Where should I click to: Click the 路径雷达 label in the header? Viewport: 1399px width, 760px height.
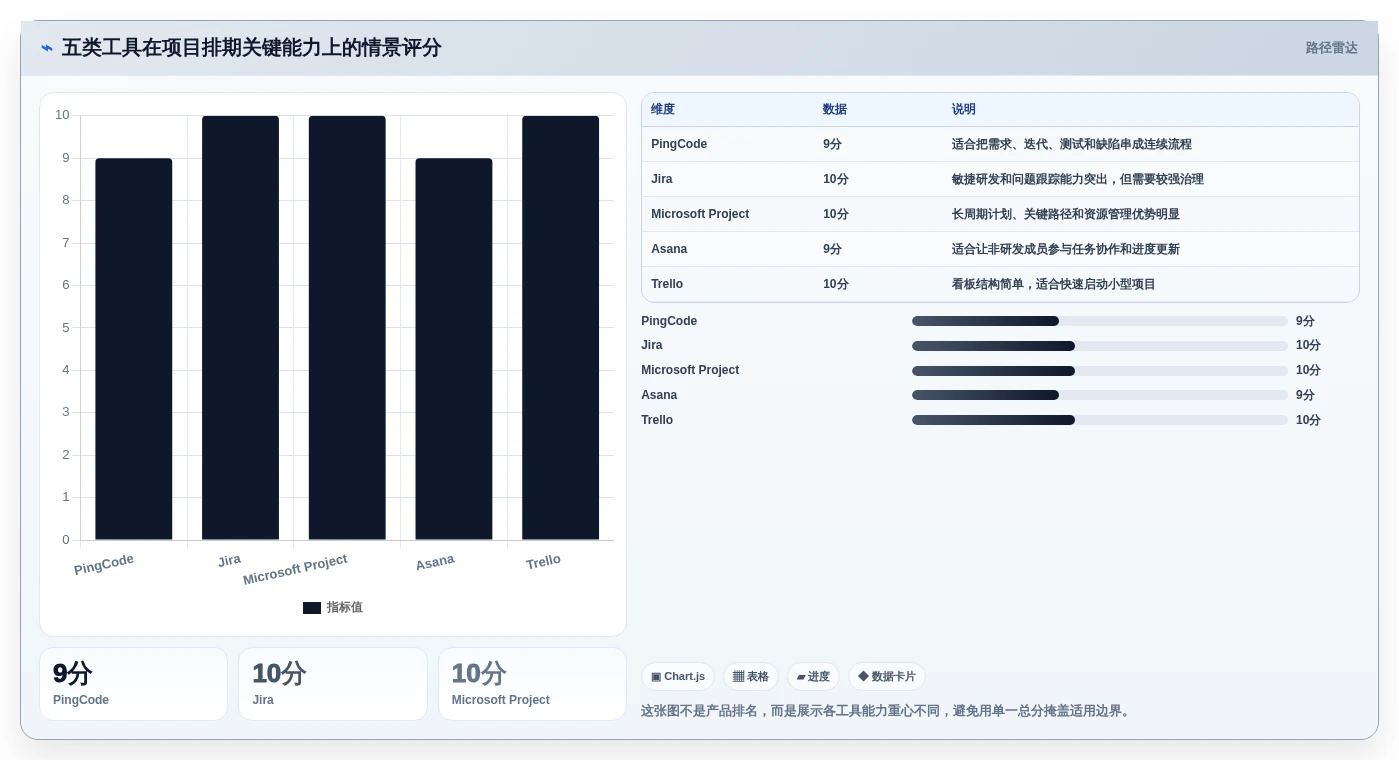point(1331,48)
